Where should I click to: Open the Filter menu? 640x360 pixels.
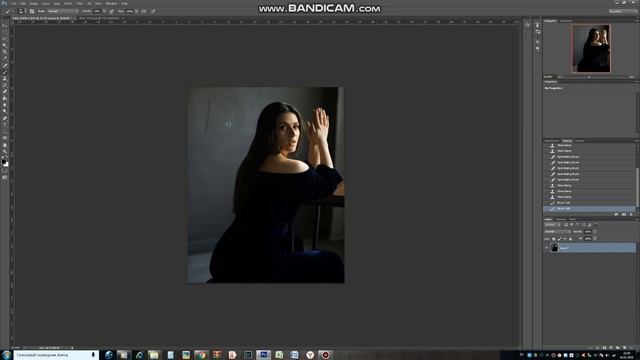point(80,3)
